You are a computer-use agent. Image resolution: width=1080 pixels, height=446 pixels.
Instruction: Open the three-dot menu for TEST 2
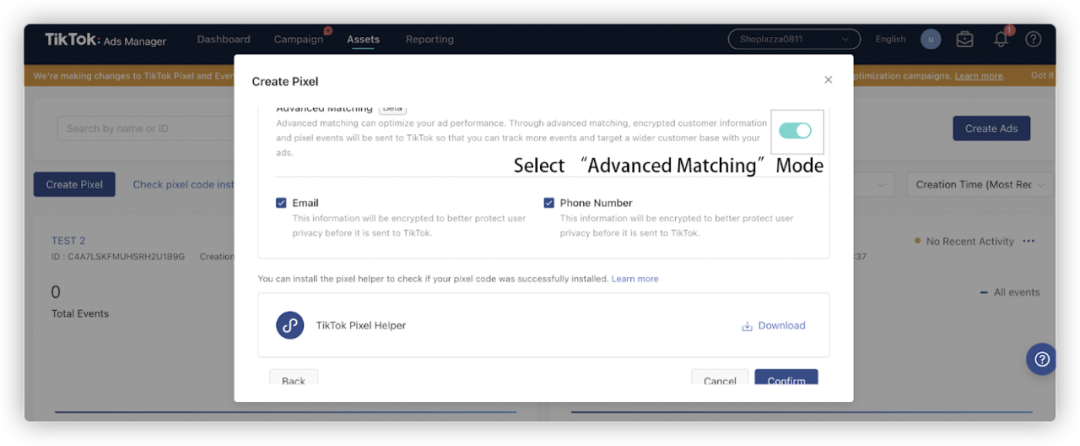coord(1028,241)
